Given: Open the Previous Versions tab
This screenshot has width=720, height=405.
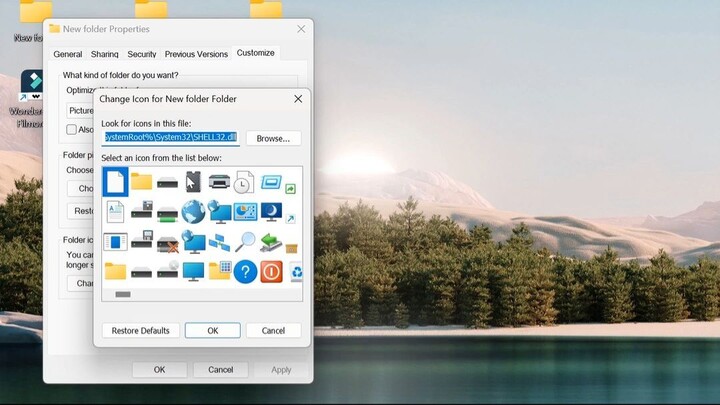Looking at the screenshot, I should tap(196, 54).
